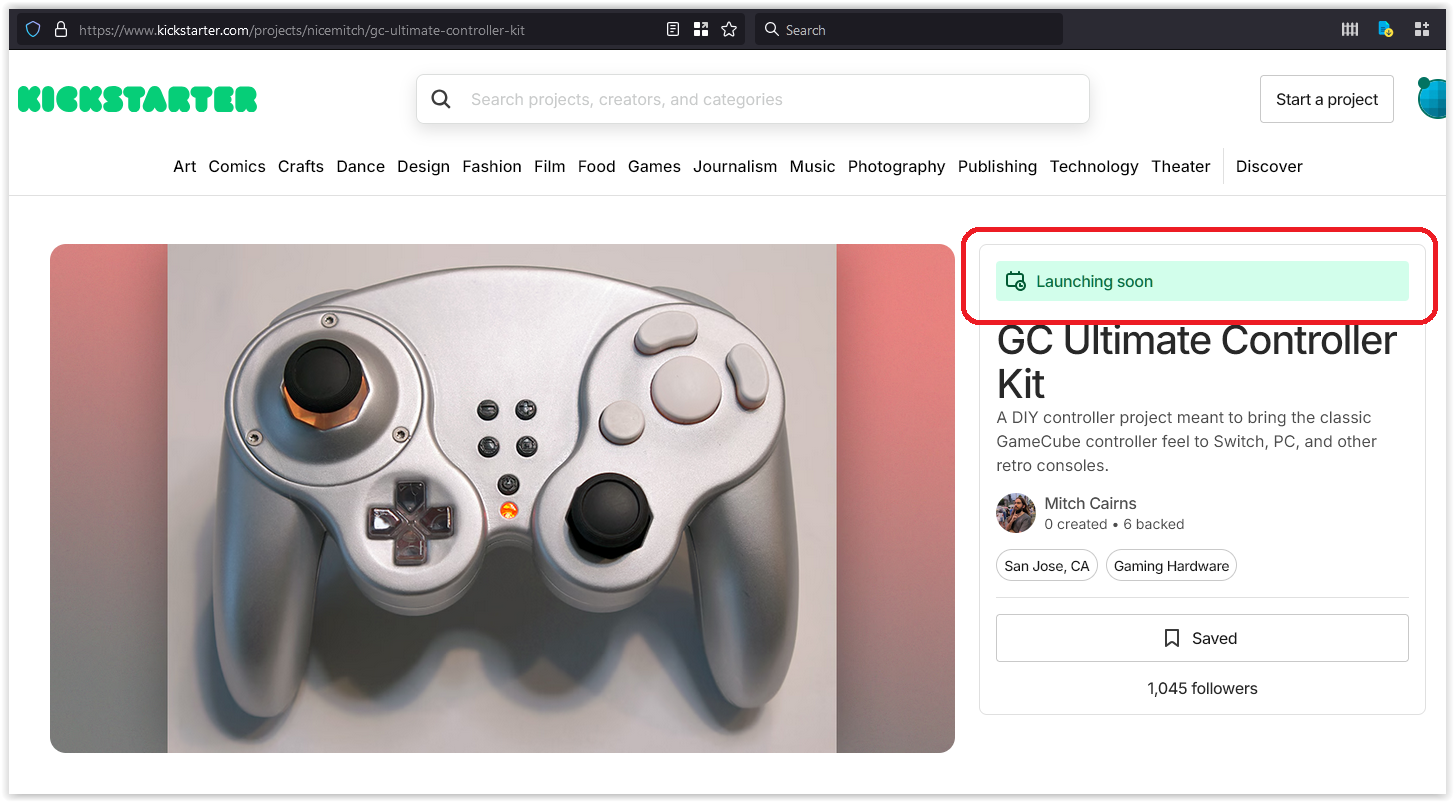The width and height of the screenshot is (1454, 802).
Task: Open the user profile avatar
Action: (x=1432, y=99)
